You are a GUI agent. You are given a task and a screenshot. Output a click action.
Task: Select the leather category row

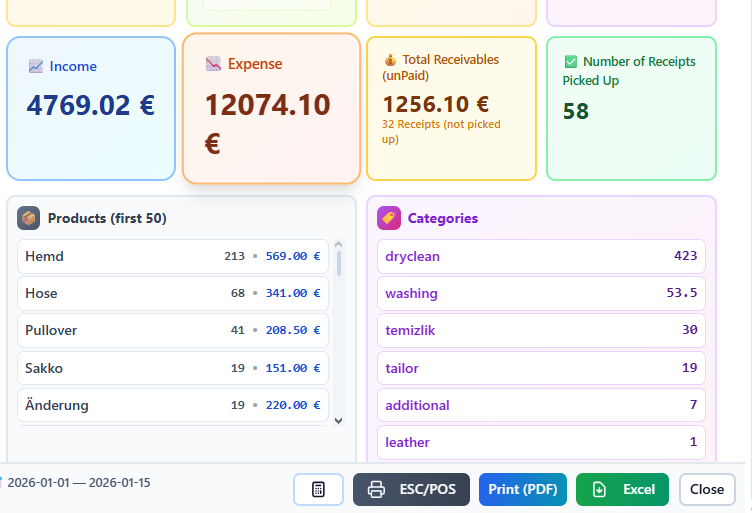(x=541, y=442)
